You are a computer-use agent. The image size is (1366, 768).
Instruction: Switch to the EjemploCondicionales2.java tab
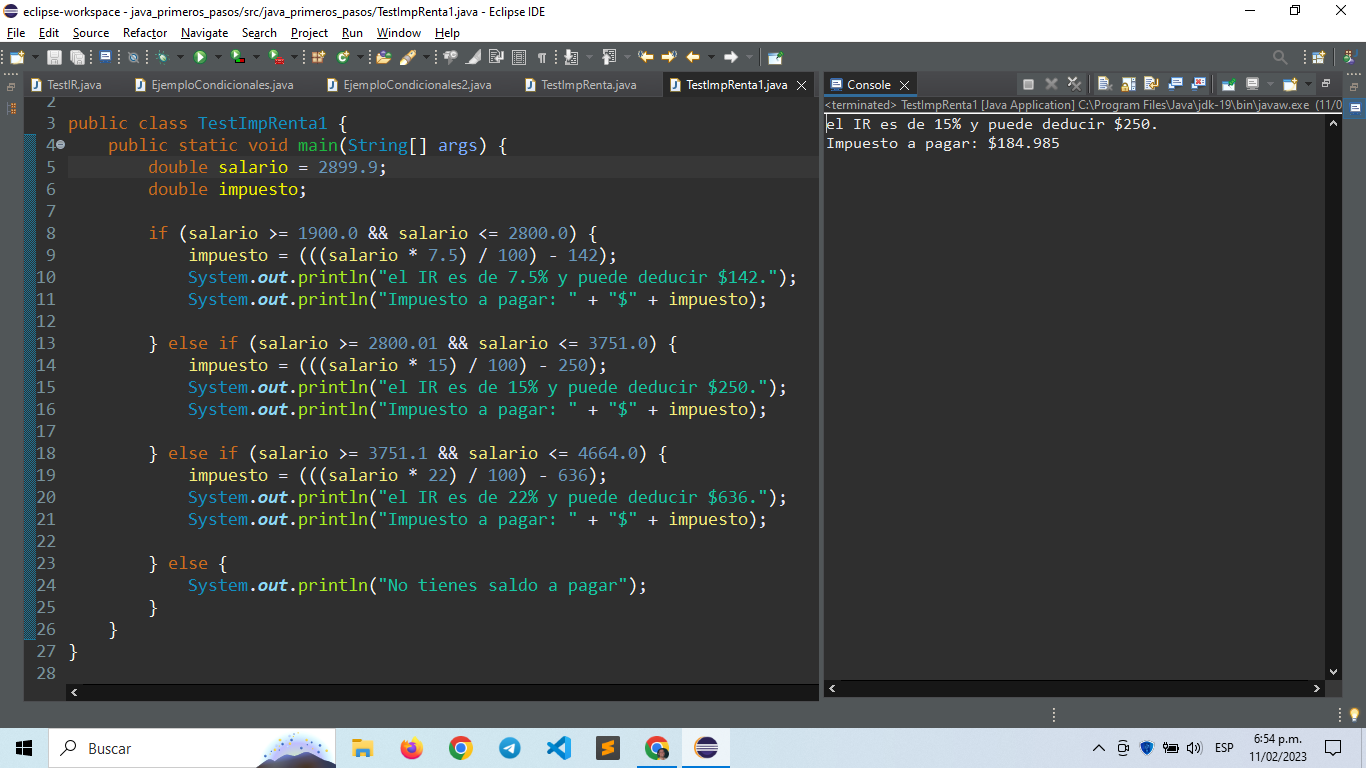click(408, 85)
